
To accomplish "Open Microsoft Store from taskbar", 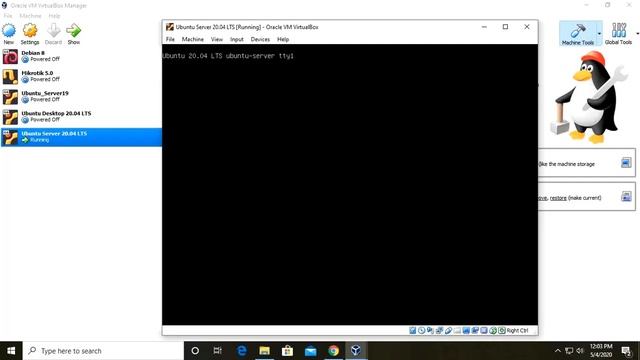I will point(287,351).
